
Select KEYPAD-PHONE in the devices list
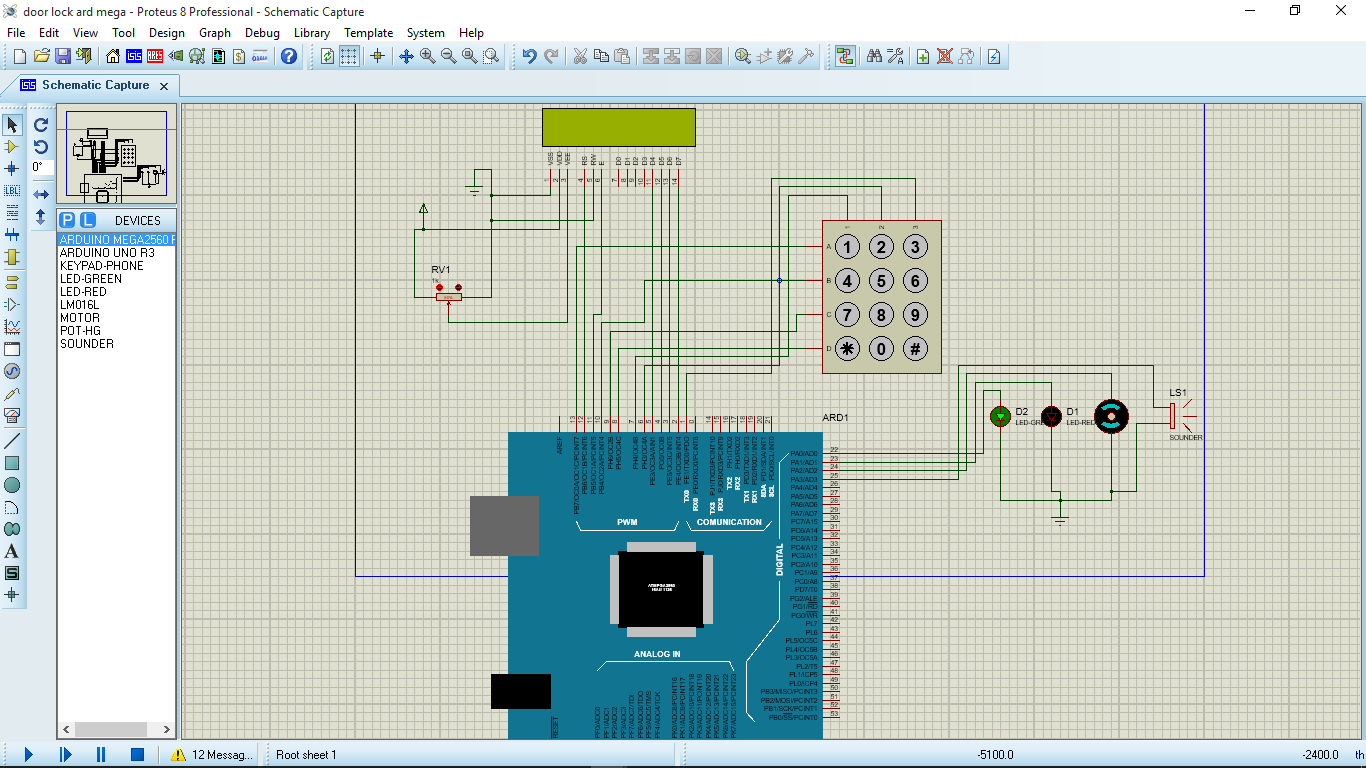(x=102, y=266)
